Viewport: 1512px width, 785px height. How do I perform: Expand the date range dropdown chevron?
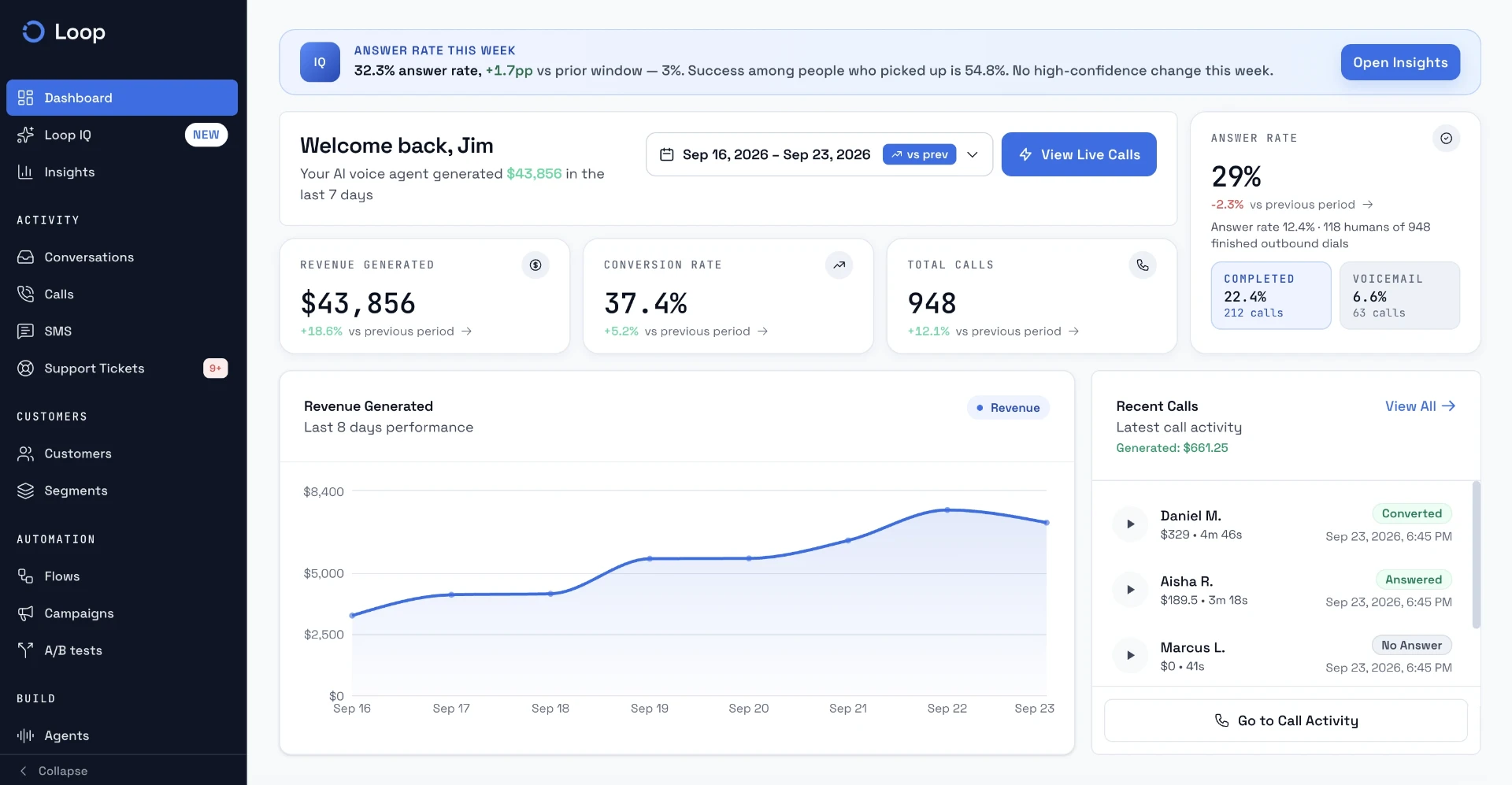click(x=973, y=154)
